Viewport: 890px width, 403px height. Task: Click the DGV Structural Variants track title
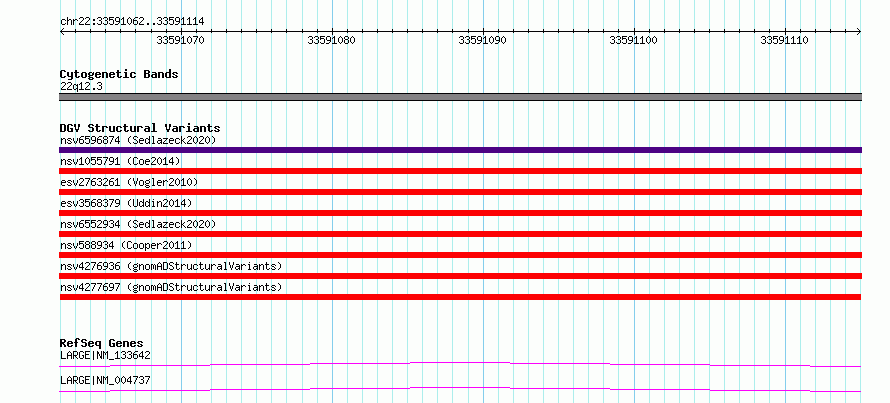140,128
